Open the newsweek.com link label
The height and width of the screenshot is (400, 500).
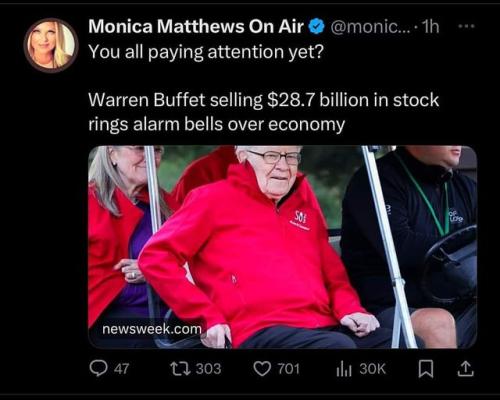(x=152, y=329)
